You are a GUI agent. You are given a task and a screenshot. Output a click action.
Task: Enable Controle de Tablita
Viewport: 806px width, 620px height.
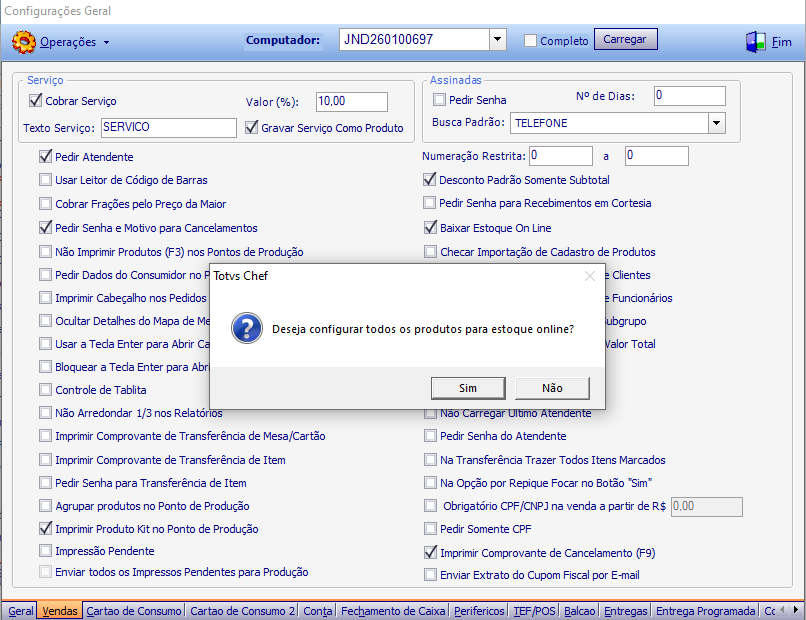(45, 390)
